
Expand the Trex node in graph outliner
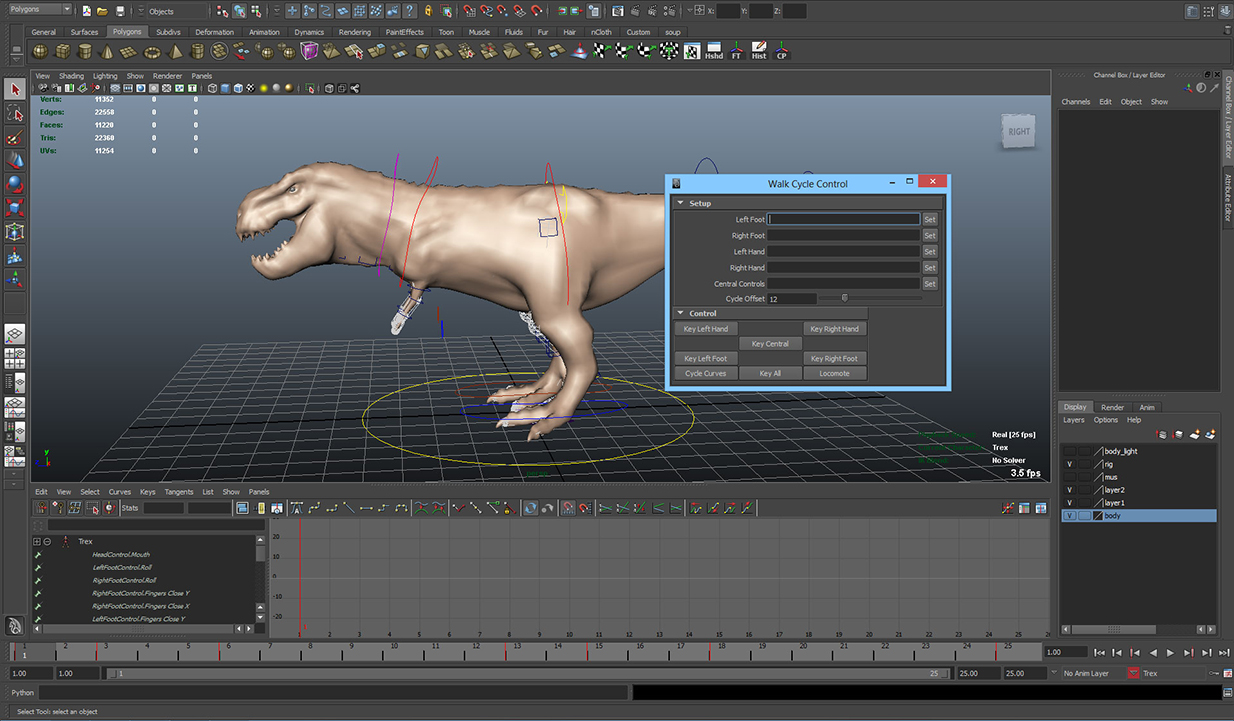pos(38,541)
